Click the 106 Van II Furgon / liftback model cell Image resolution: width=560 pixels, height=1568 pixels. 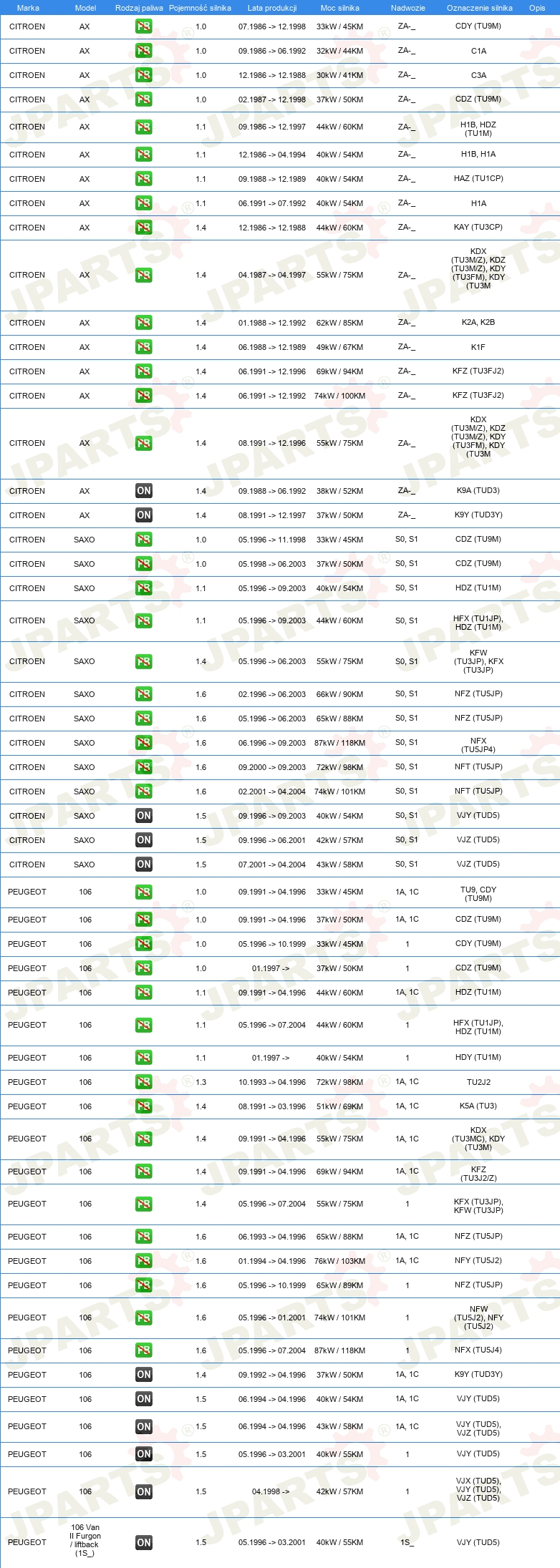[85, 1539]
